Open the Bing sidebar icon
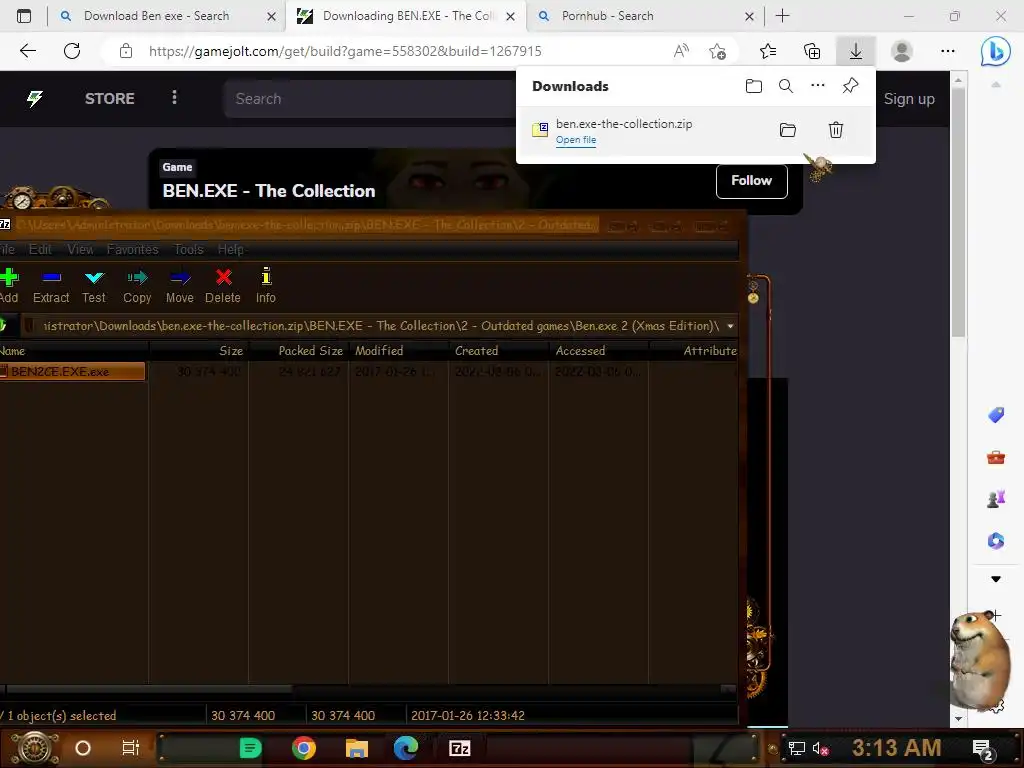 coord(995,51)
